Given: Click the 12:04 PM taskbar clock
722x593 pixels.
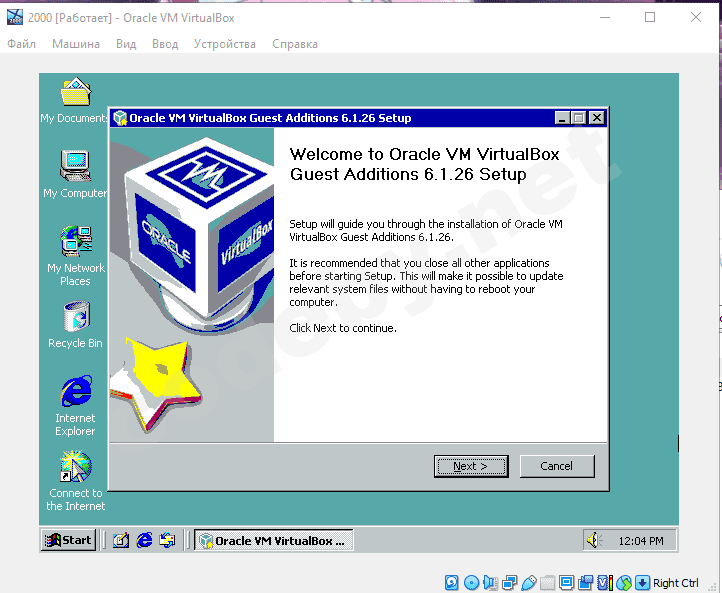Looking at the screenshot, I should click(641, 541).
